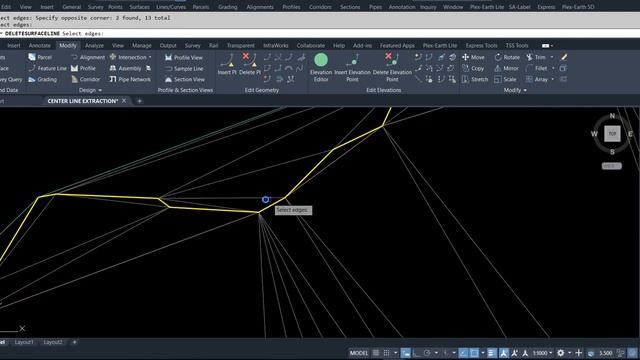Click the Insert PI tool
The height and width of the screenshot is (360, 640).
click(x=227, y=64)
